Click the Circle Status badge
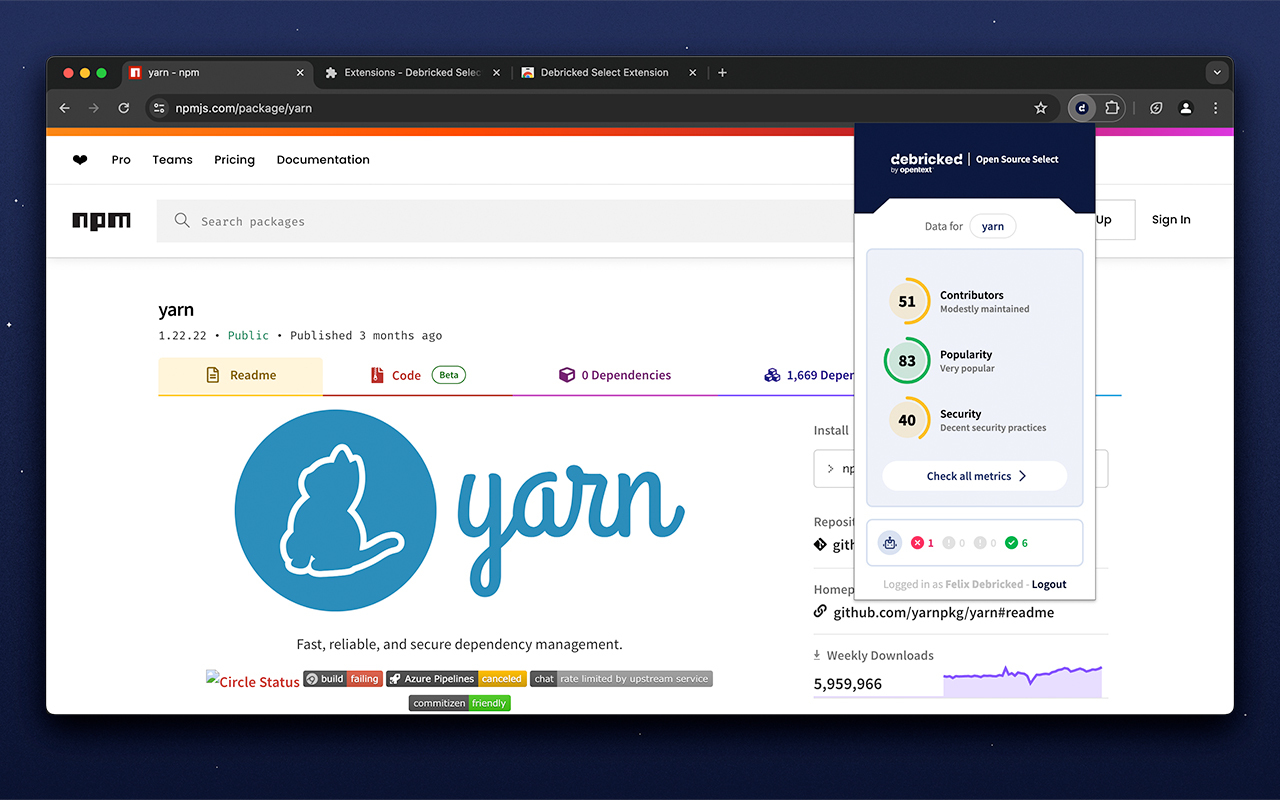The width and height of the screenshot is (1280, 800). click(x=253, y=680)
